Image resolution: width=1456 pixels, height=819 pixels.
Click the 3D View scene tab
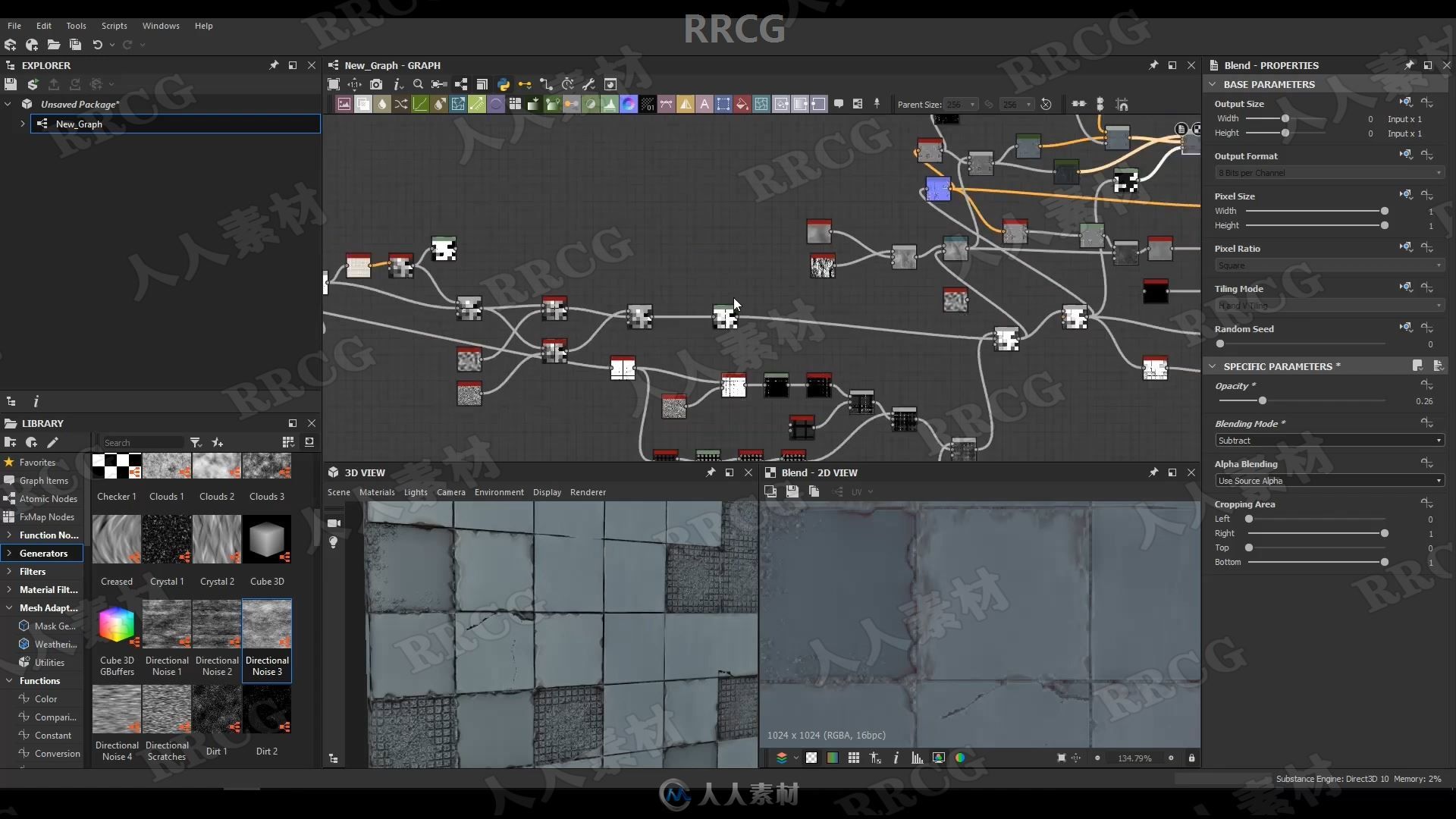click(x=339, y=492)
